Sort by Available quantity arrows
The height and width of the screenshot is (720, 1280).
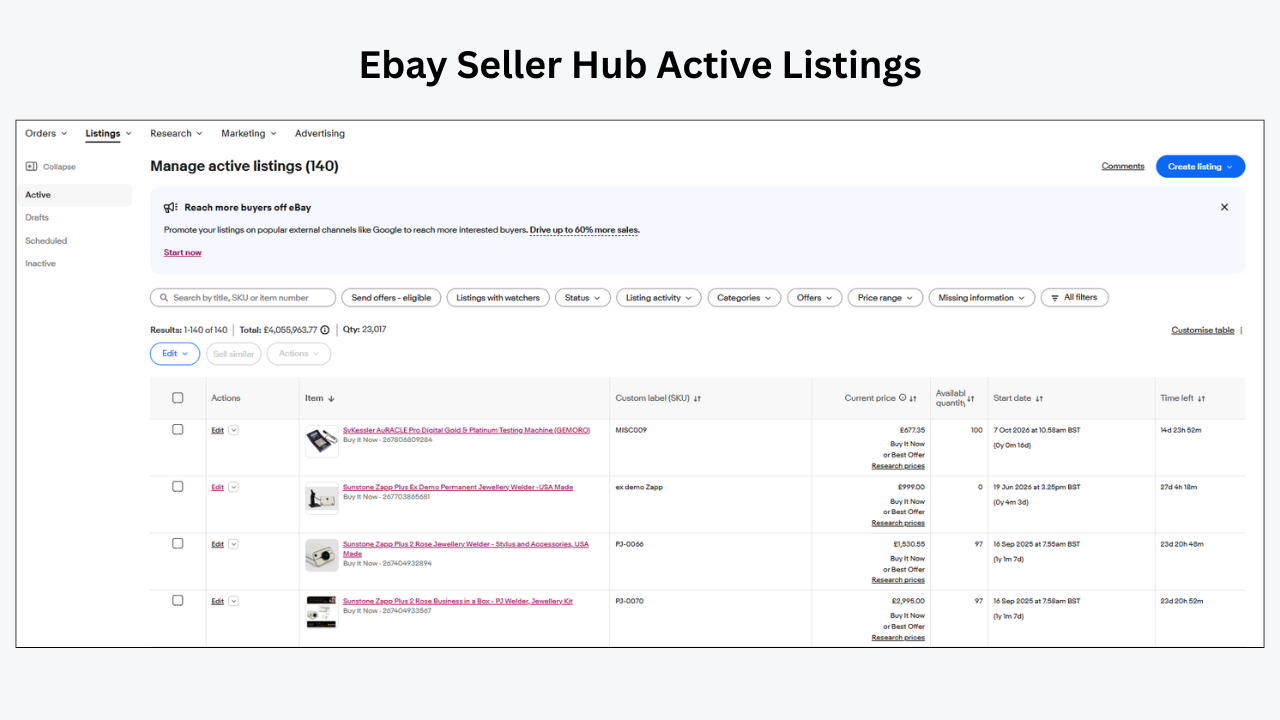(x=970, y=398)
